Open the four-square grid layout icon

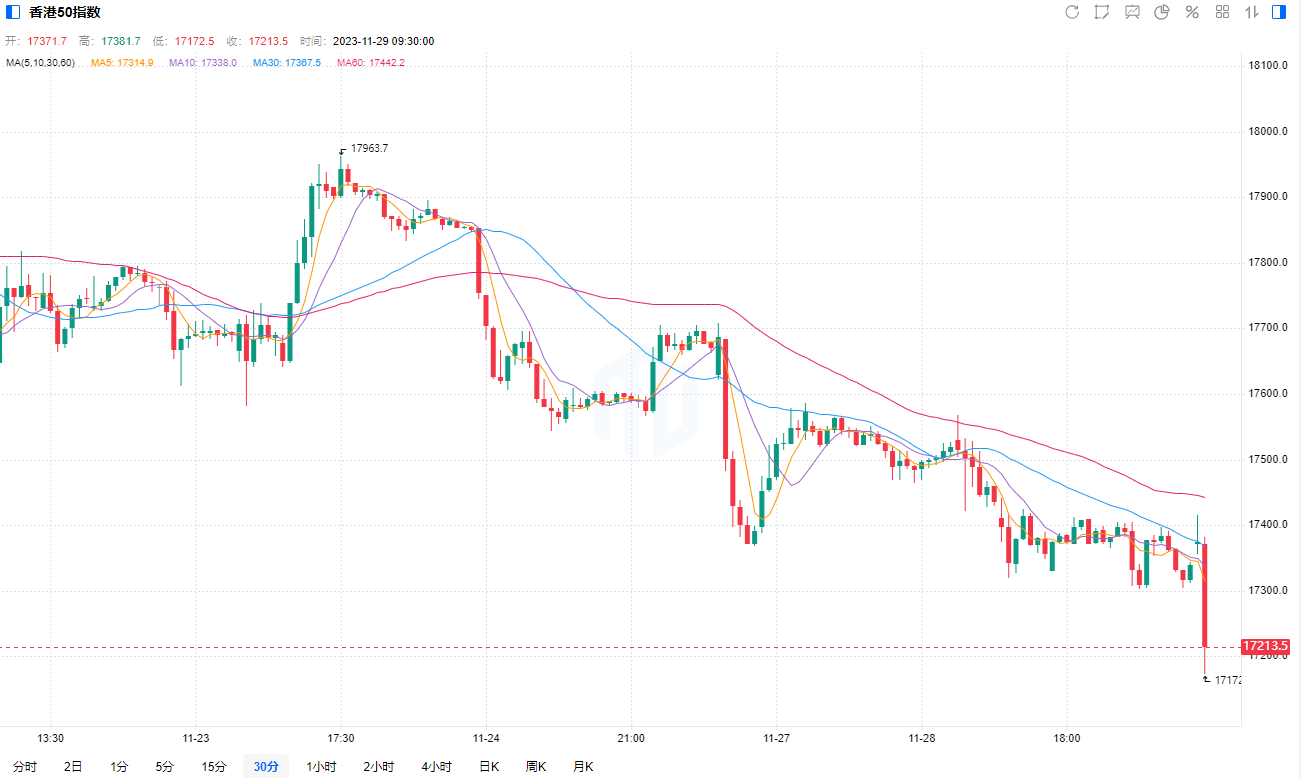1222,12
